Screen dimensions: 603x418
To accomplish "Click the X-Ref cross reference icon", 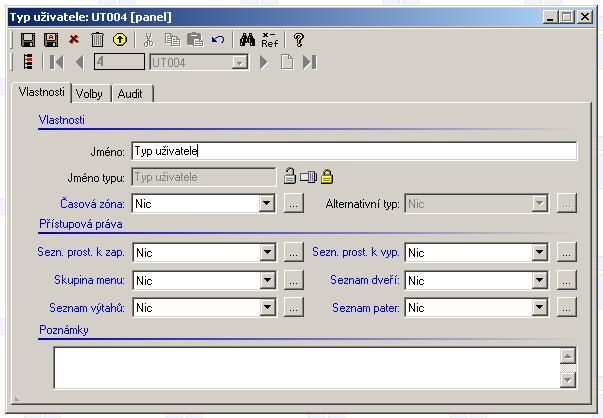I will tap(270, 40).
